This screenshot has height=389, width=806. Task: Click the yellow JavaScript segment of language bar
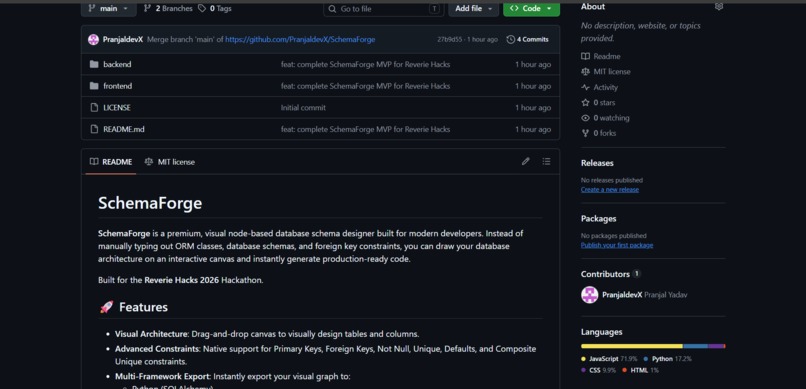click(x=632, y=346)
